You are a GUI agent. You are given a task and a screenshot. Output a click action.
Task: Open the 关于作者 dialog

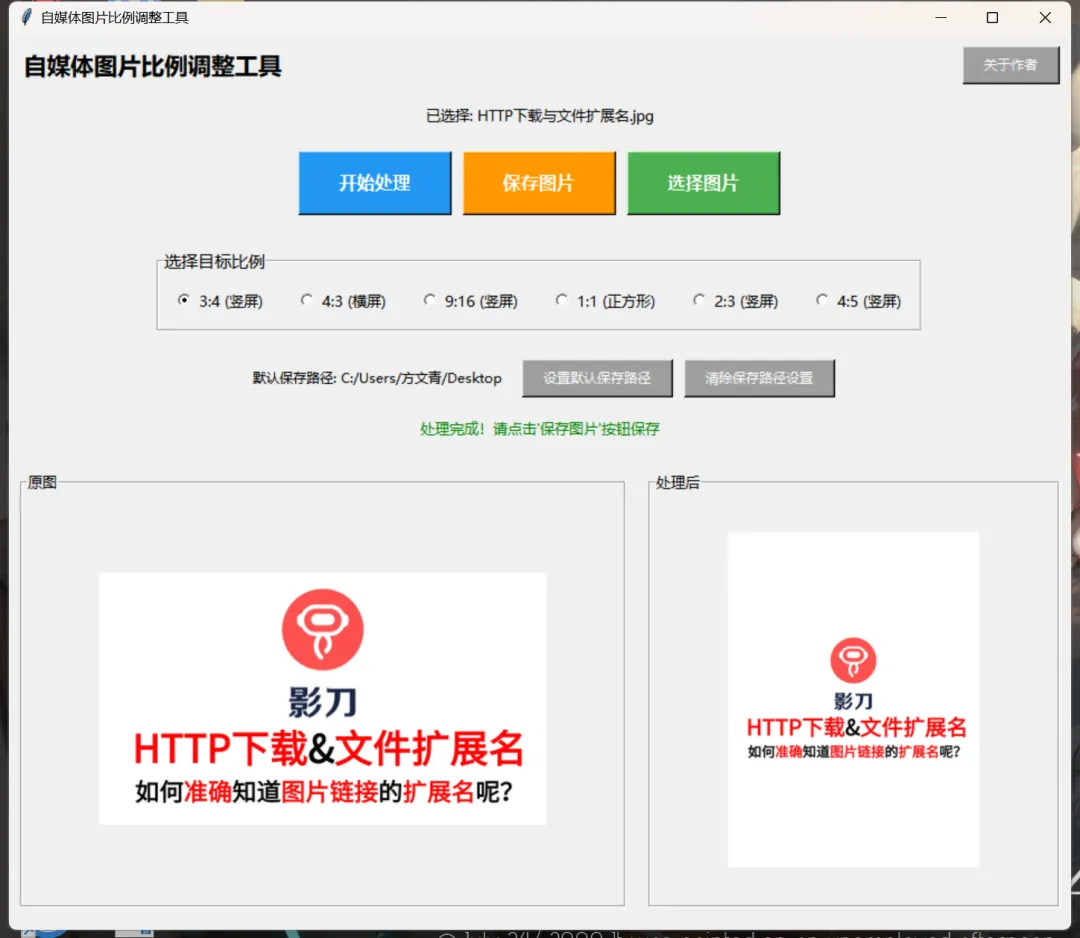click(1010, 65)
